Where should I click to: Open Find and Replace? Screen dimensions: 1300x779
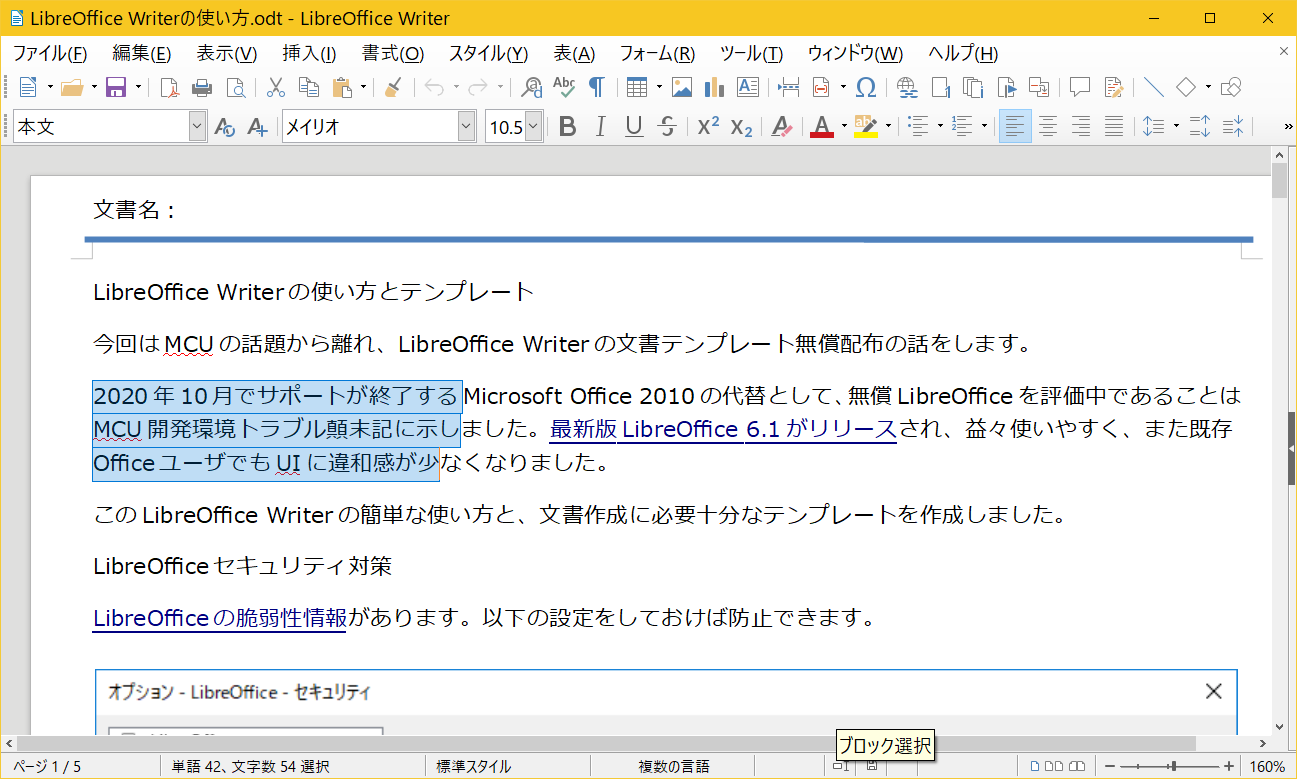pyautogui.click(x=533, y=88)
